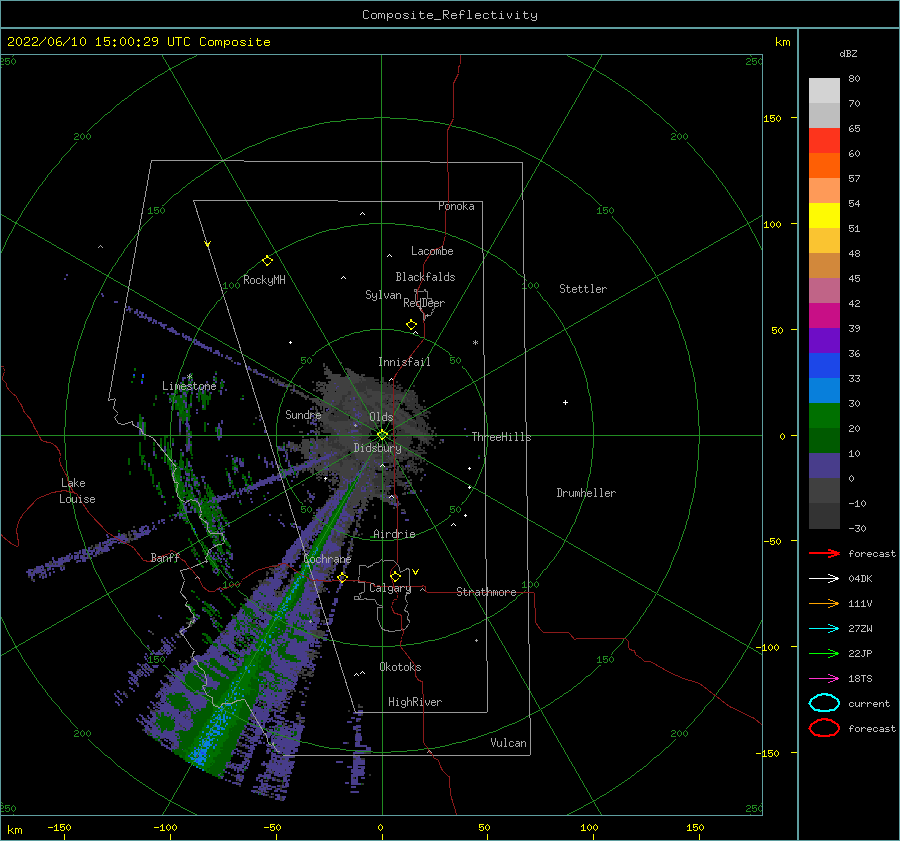Pick the light gray 70-80 dBZ swatch
The width and height of the screenshot is (900, 841).
point(824,91)
